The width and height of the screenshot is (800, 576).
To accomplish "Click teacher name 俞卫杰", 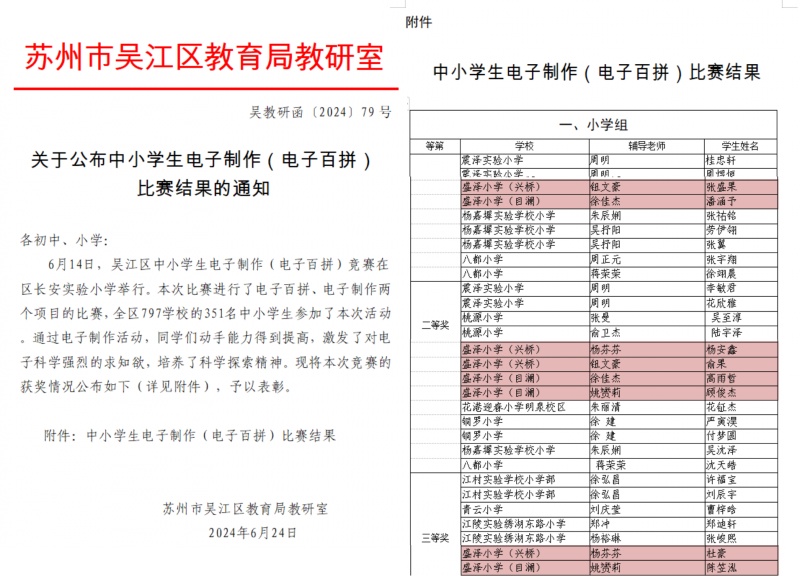I will pos(605,333).
